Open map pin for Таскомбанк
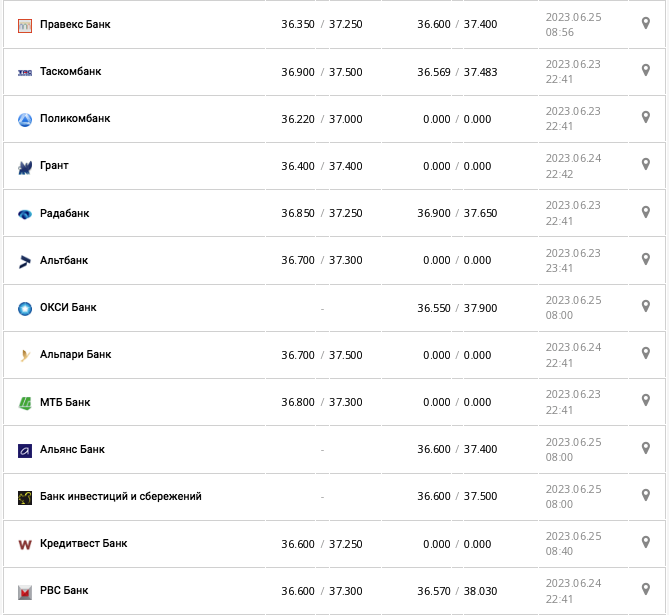 (646, 70)
